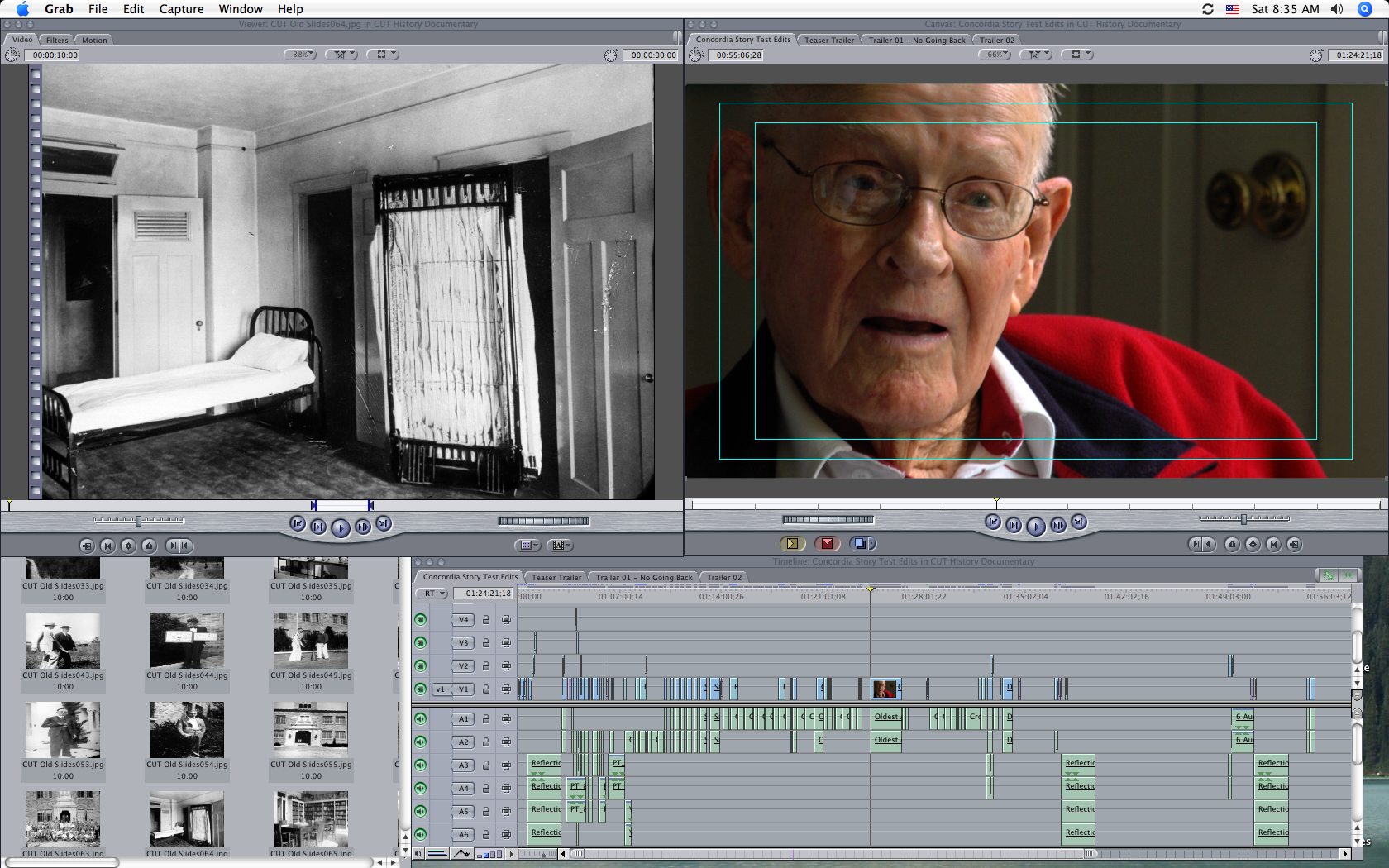This screenshot has height=868, width=1389.
Task: Add a motion keyframe in the Canvas
Action: tap(1253, 544)
